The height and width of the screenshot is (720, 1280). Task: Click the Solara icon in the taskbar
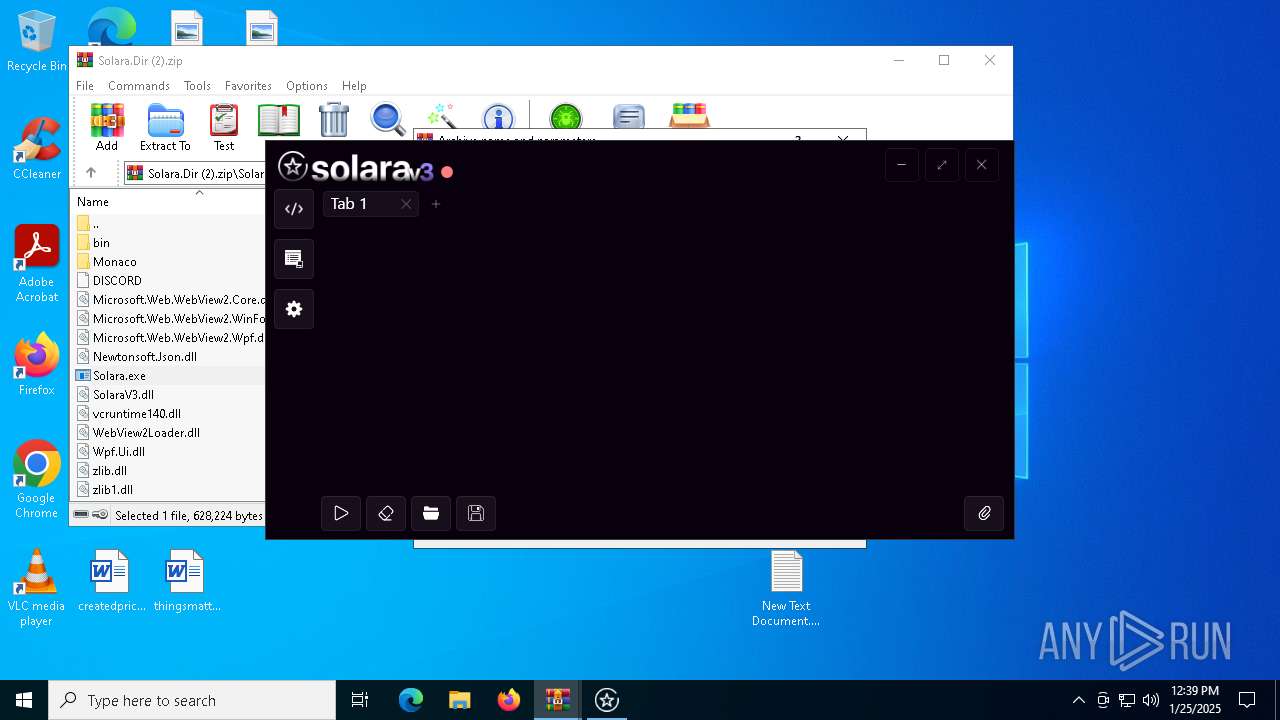pyautogui.click(x=607, y=700)
